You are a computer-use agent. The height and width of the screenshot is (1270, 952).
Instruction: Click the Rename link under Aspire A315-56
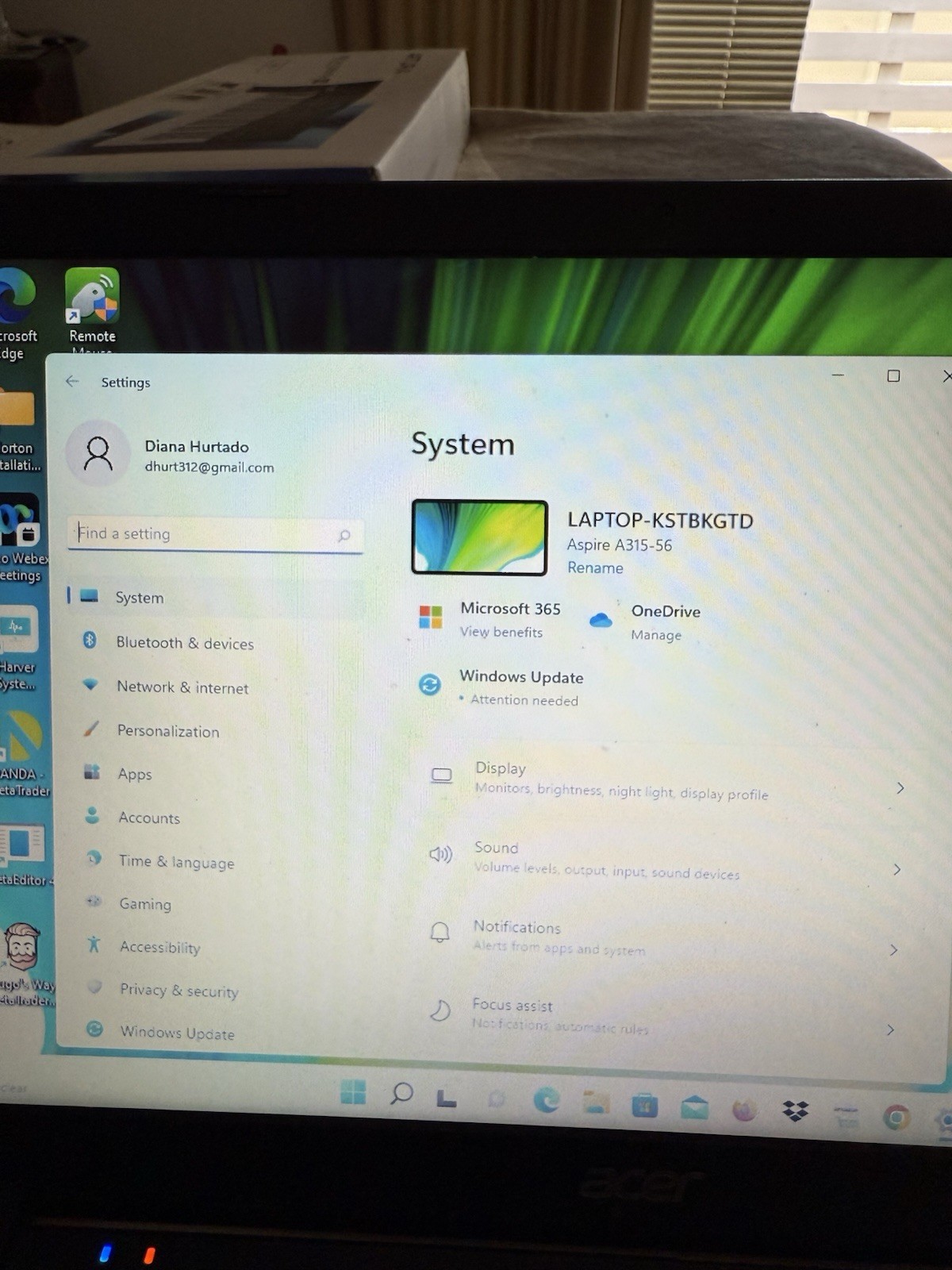click(x=595, y=568)
